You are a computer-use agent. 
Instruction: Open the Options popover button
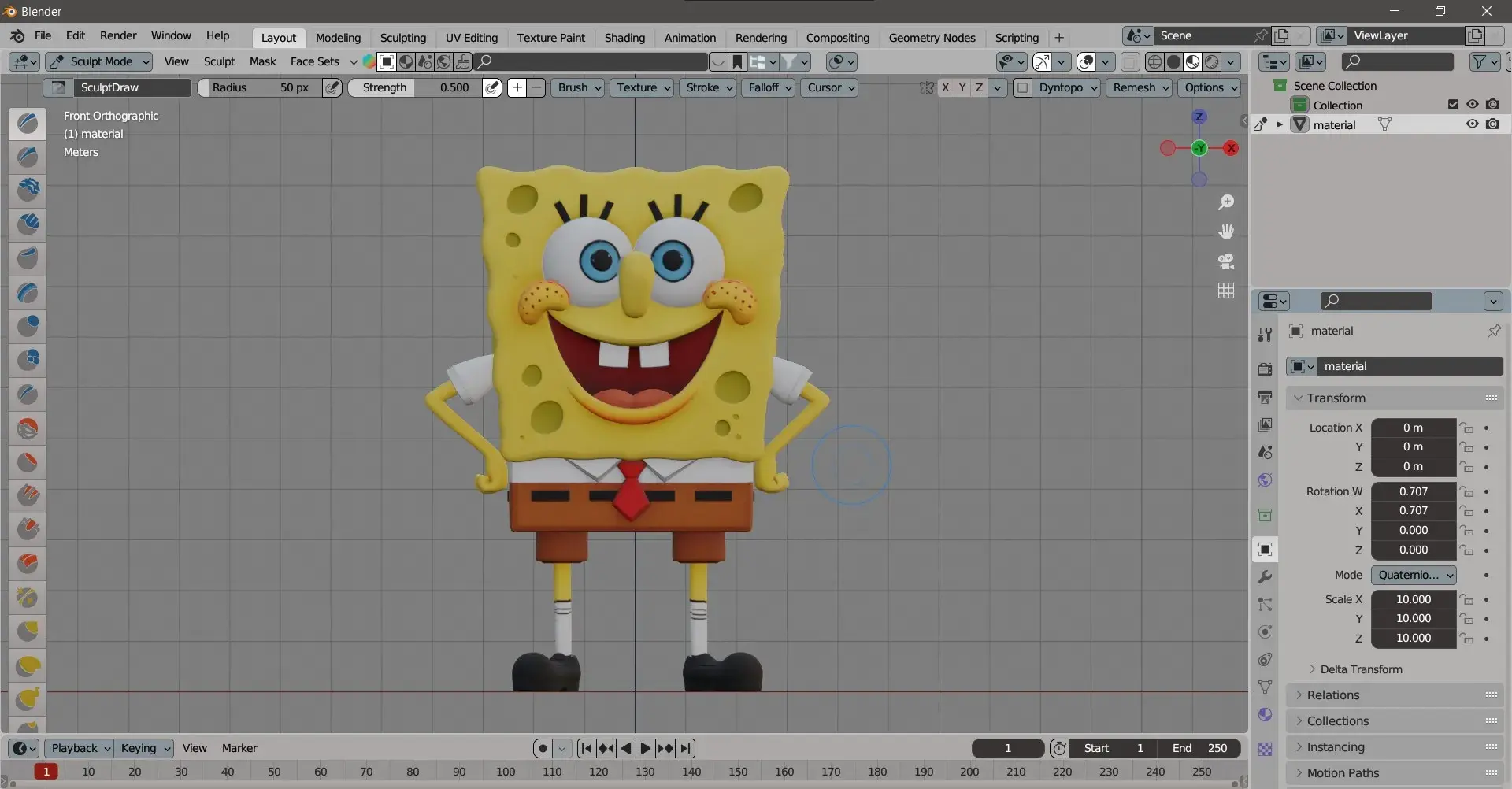click(x=1211, y=87)
